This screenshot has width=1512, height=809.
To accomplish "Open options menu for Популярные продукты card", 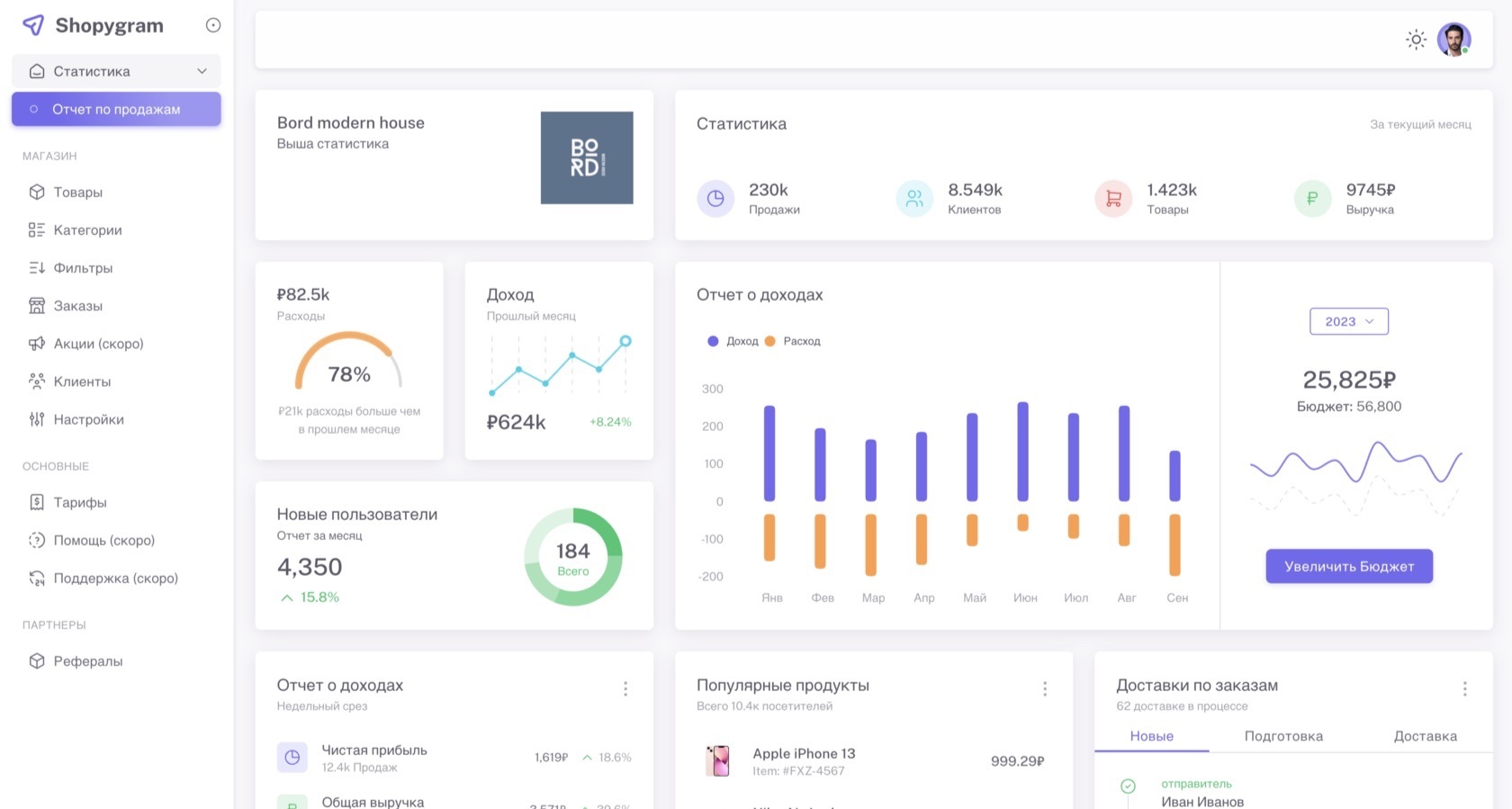I will pyautogui.click(x=1044, y=688).
